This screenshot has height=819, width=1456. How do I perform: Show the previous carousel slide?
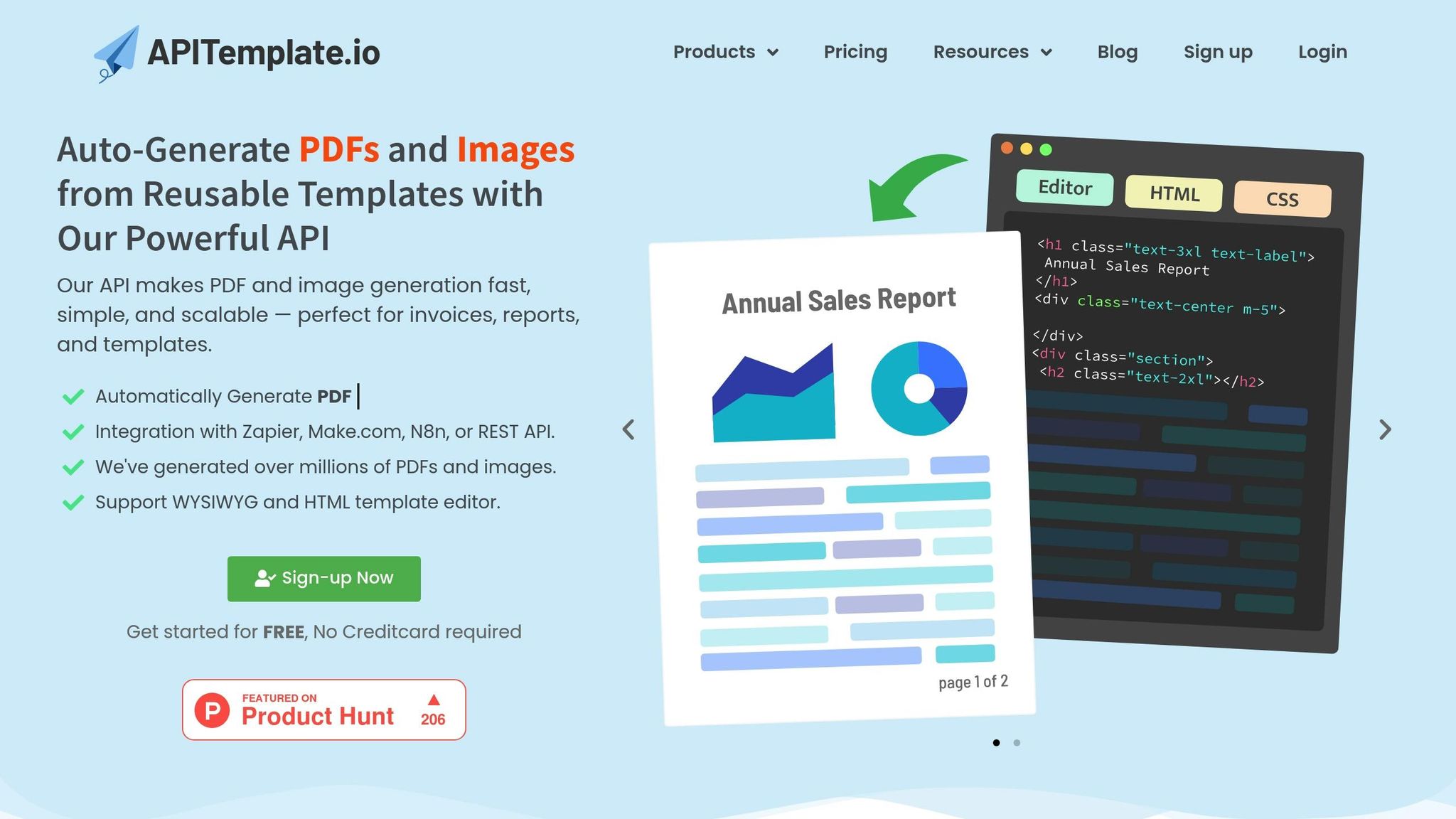click(628, 429)
